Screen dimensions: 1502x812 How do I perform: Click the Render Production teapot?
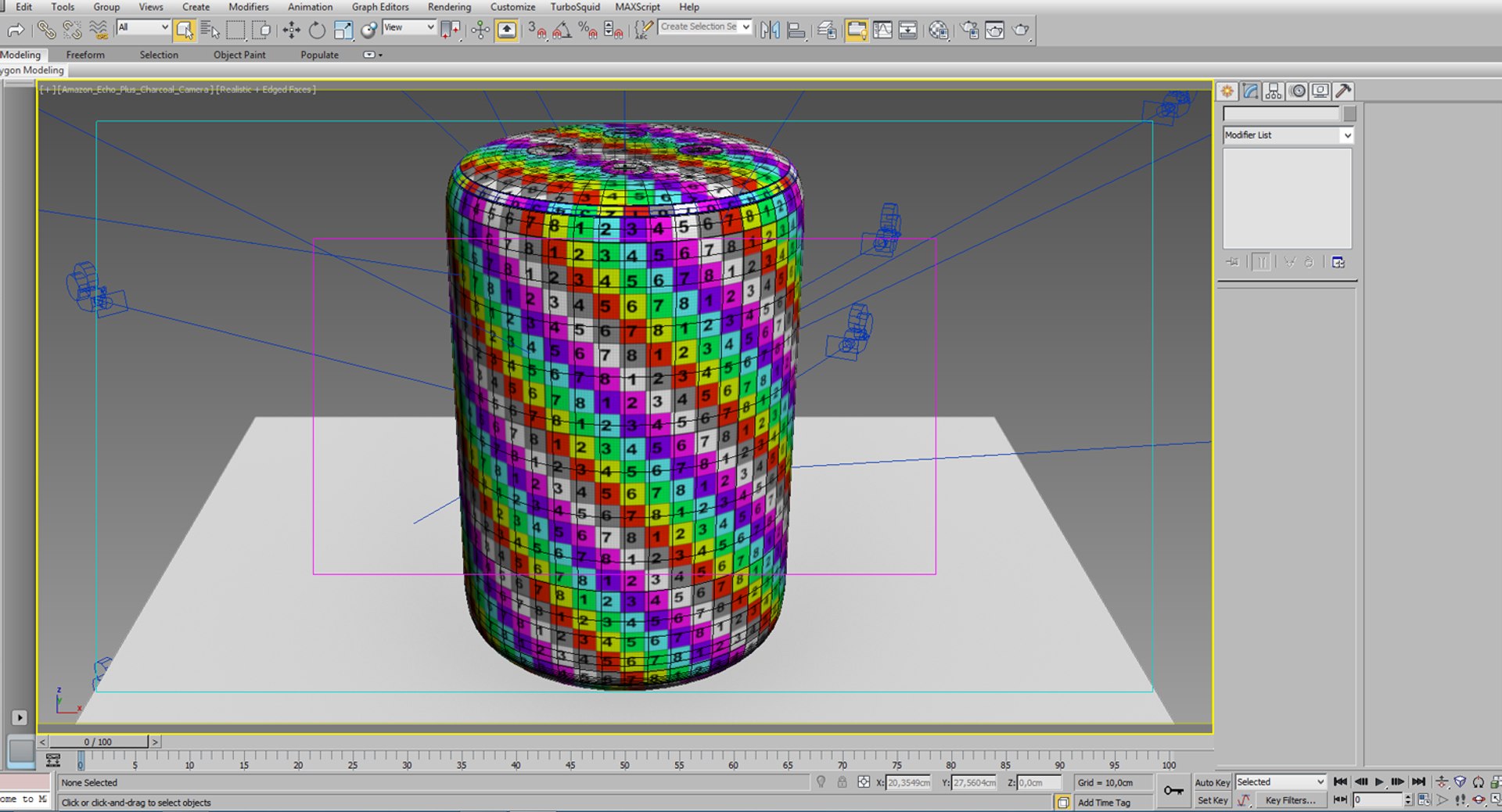click(x=1021, y=30)
